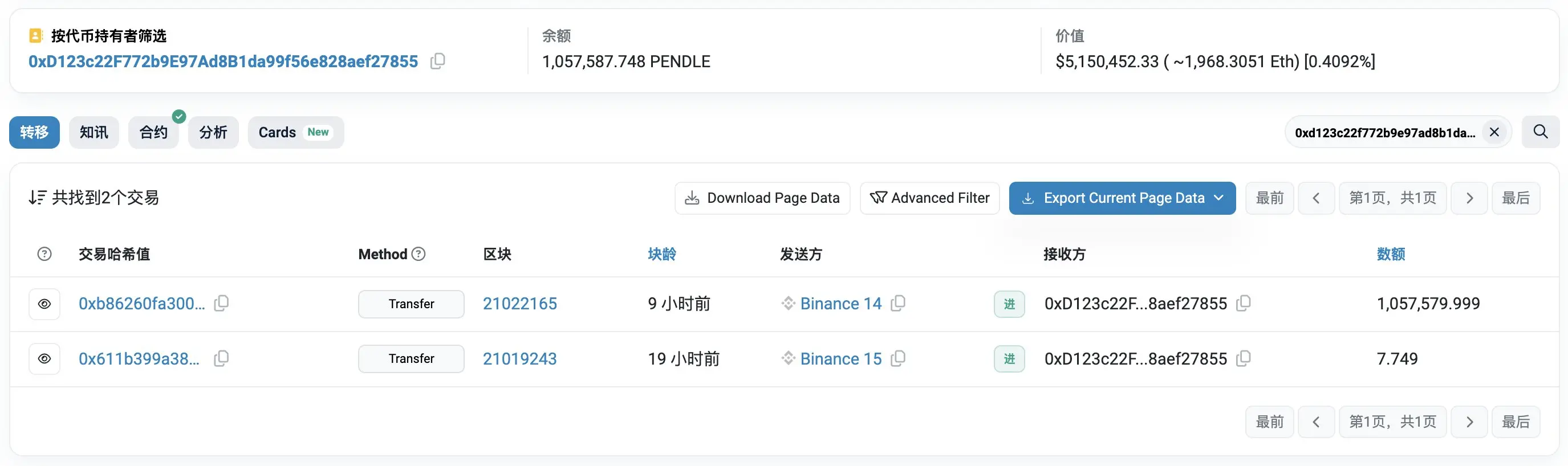Image resolution: width=1568 pixels, height=466 pixels.
Task: Go to previous page with left chevron
Action: [x=1317, y=198]
